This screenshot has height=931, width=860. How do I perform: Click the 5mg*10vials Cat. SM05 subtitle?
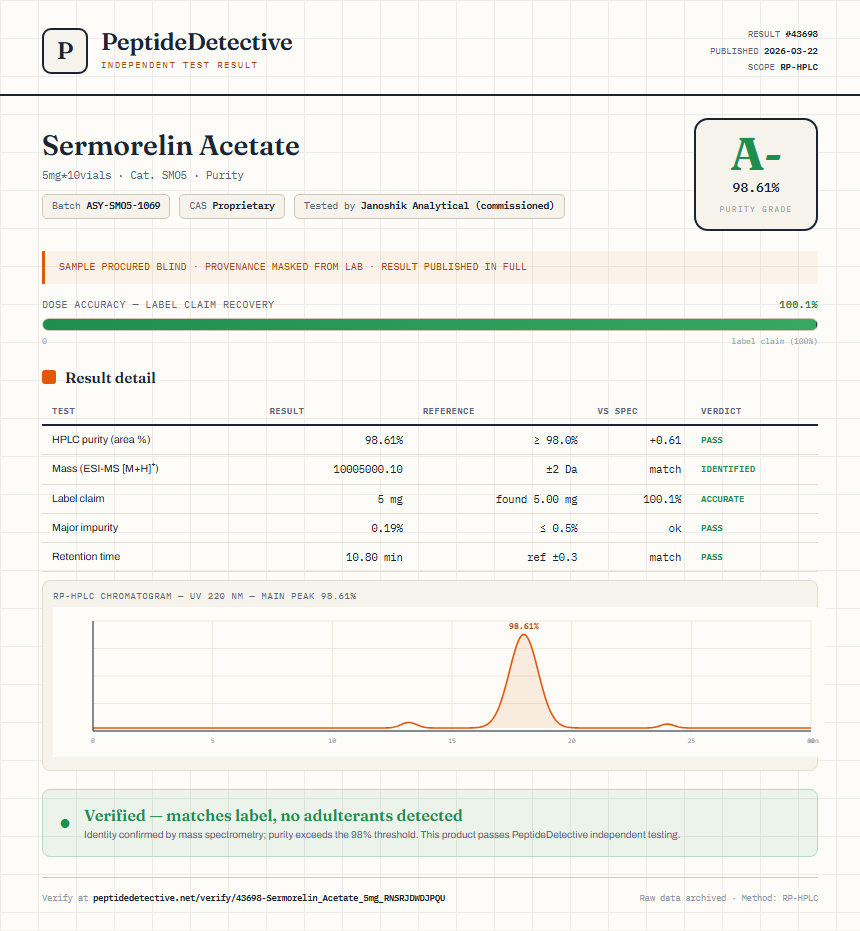[x=143, y=175]
